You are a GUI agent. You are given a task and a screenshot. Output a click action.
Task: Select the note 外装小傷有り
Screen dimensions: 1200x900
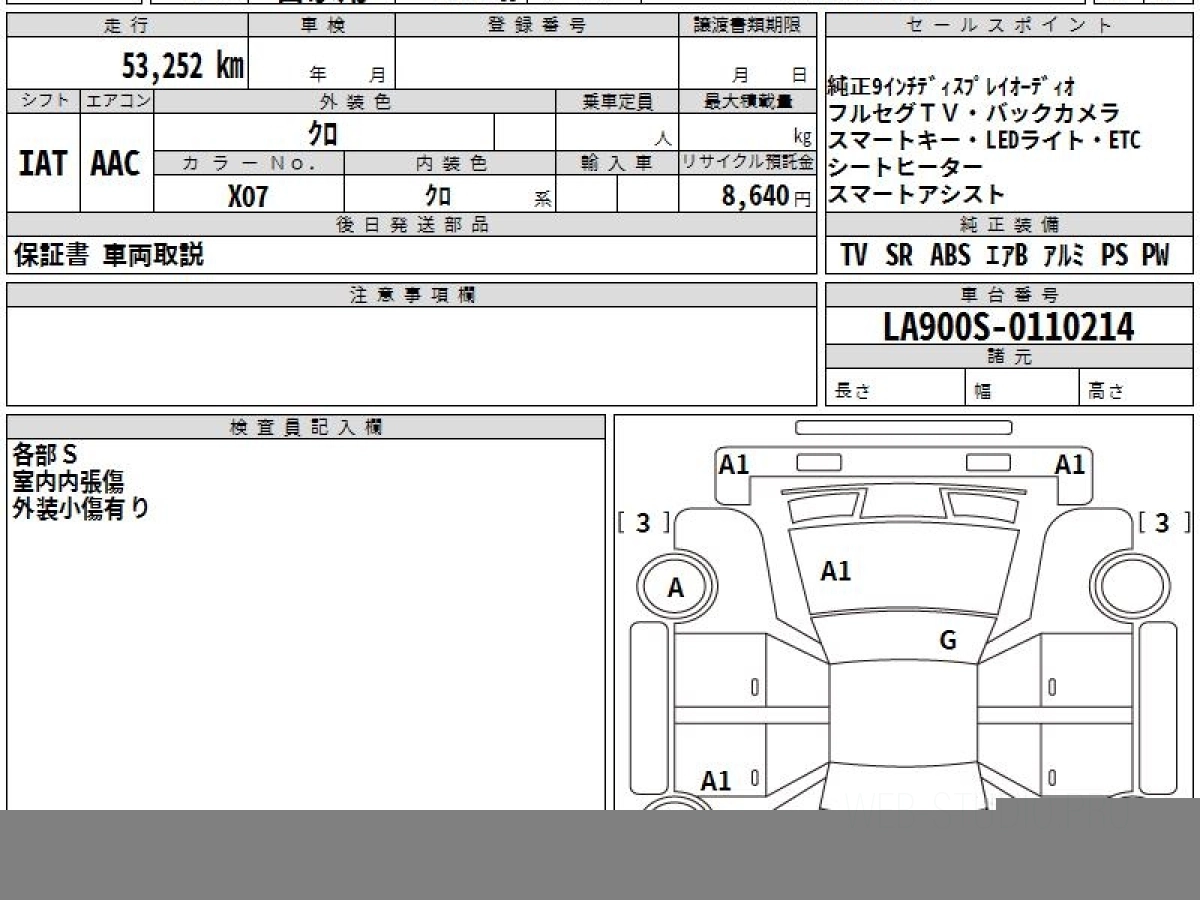pos(81,509)
